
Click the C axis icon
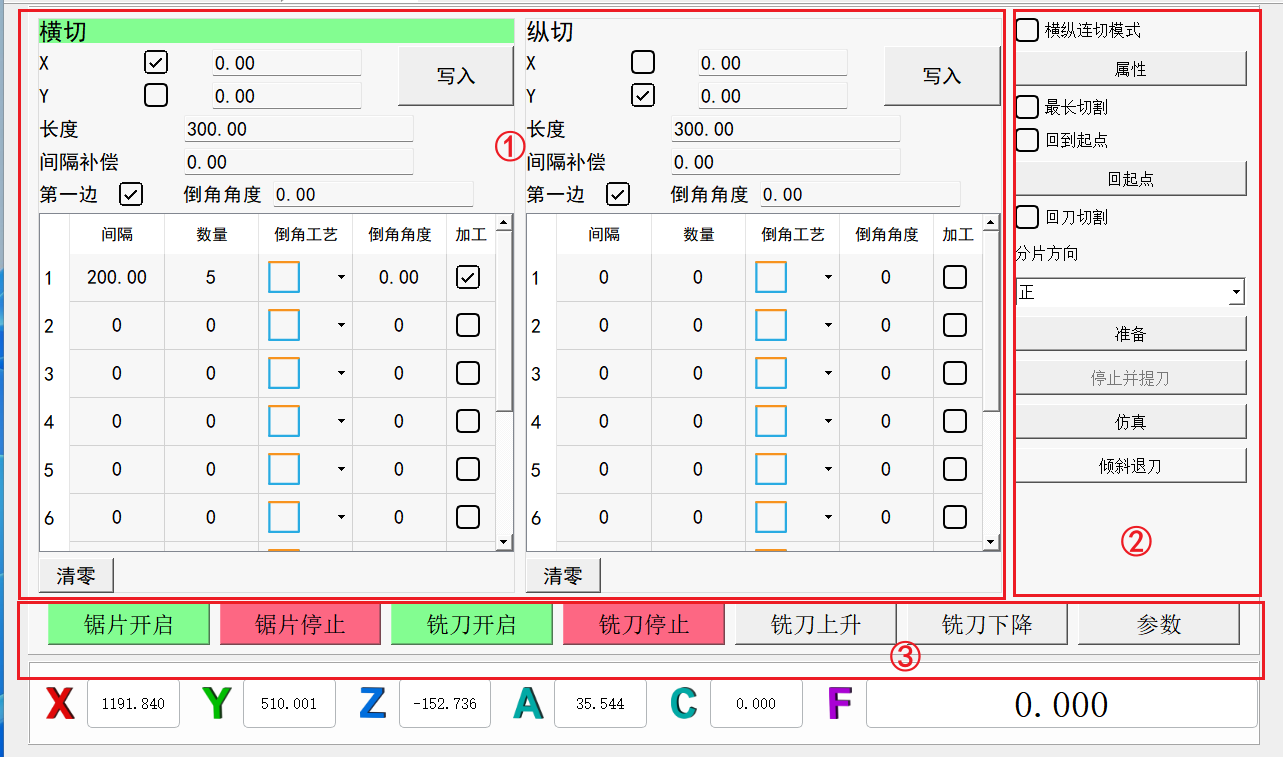[684, 704]
